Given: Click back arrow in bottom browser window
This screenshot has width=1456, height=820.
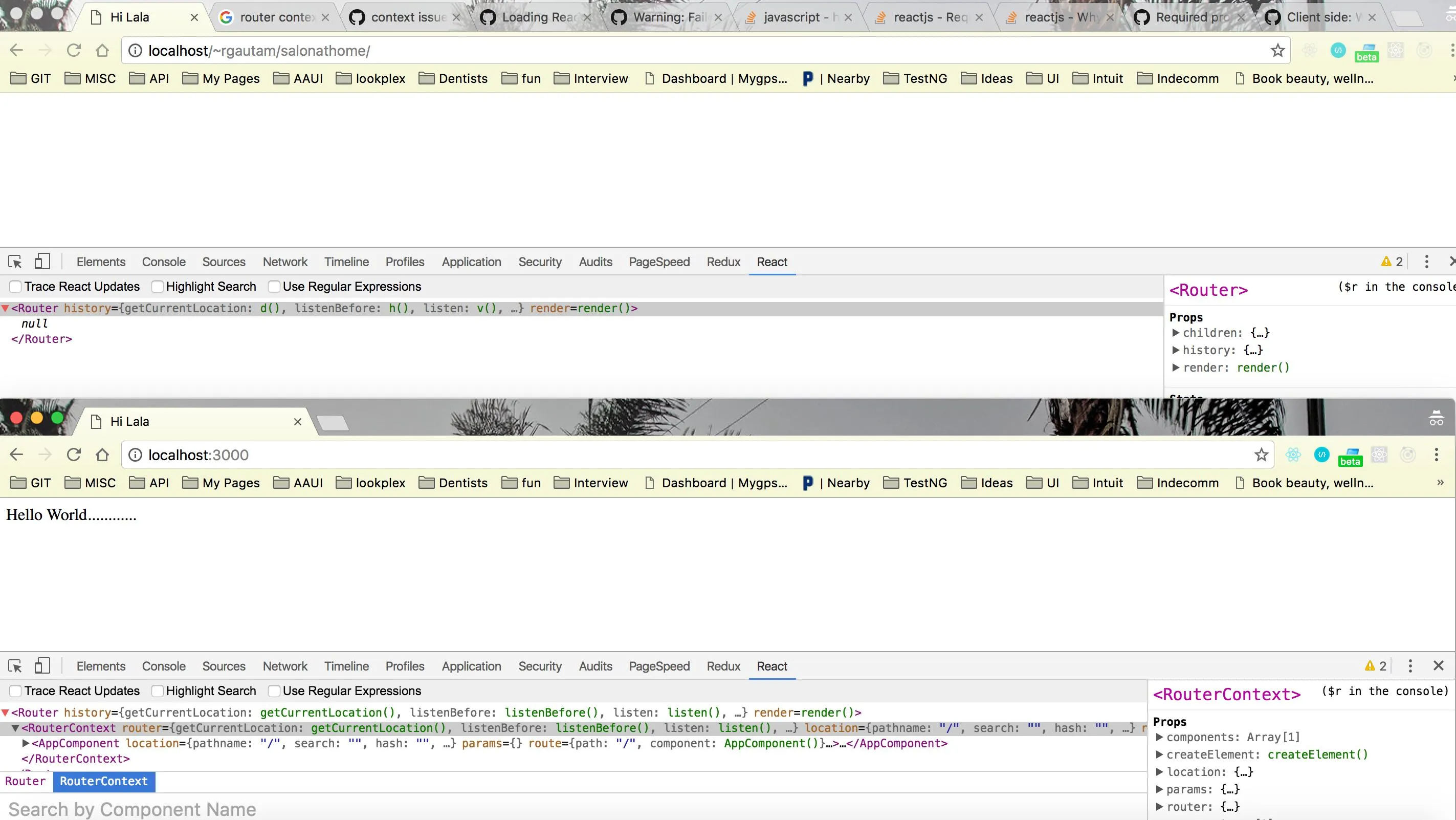Looking at the screenshot, I should tap(16, 455).
